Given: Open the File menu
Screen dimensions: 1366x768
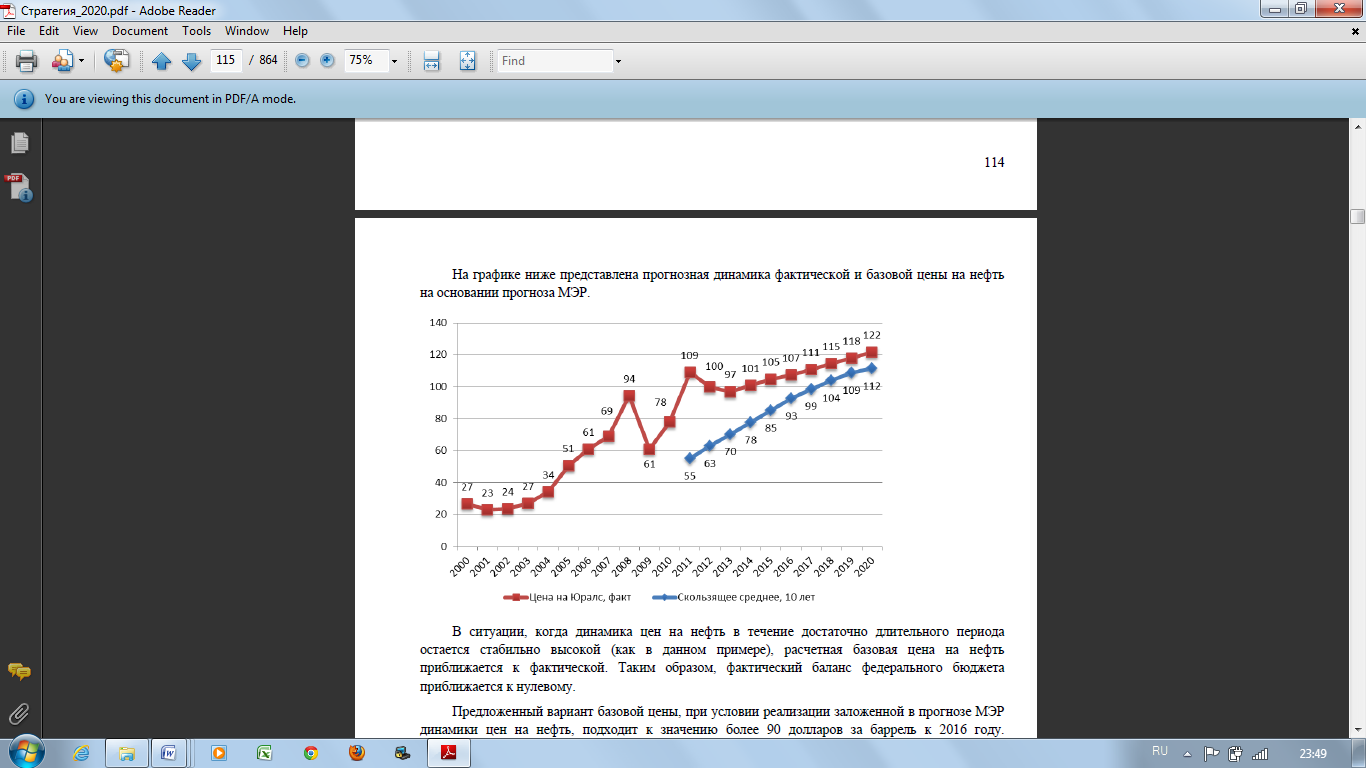Looking at the screenshot, I should (16, 31).
